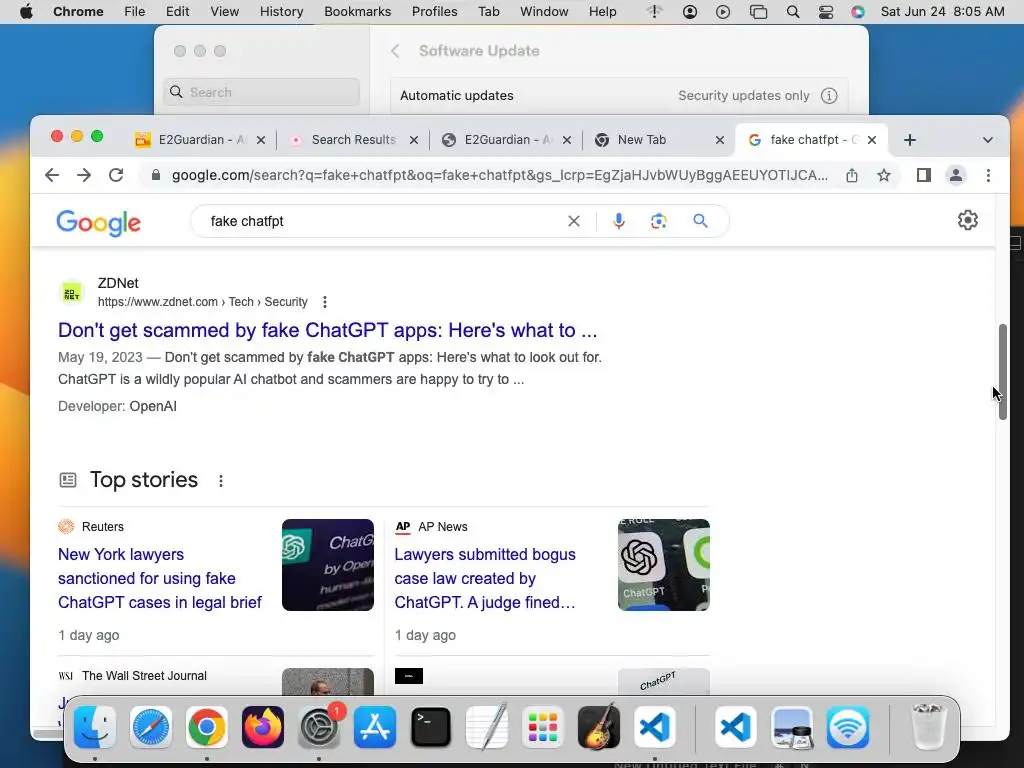Open AP News ChatGPT app thumbnail

pyautogui.click(x=664, y=565)
